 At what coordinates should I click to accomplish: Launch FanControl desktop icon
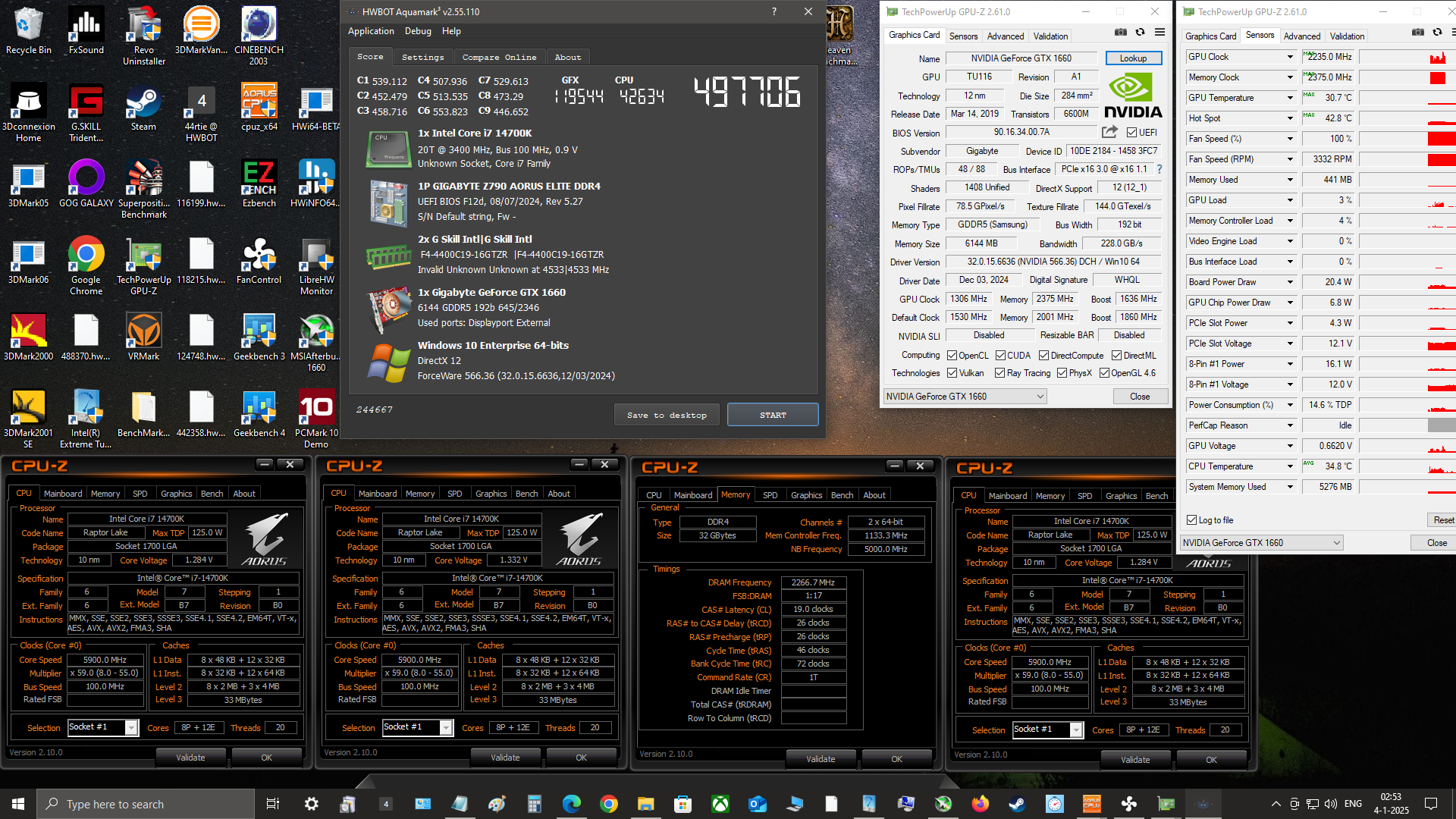pos(259,261)
